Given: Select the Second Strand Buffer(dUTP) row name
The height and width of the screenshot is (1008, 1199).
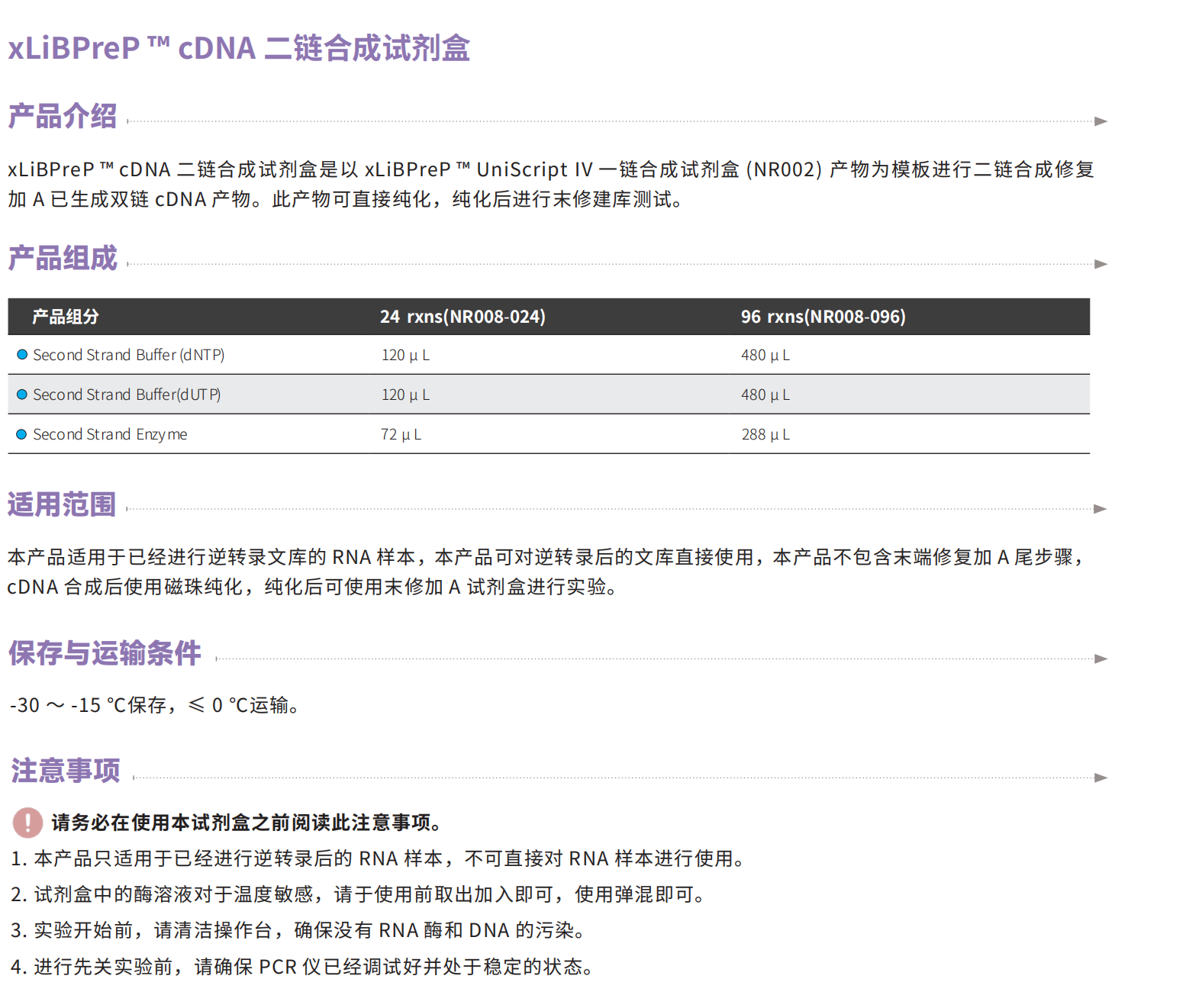Looking at the screenshot, I should click(x=127, y=395).
